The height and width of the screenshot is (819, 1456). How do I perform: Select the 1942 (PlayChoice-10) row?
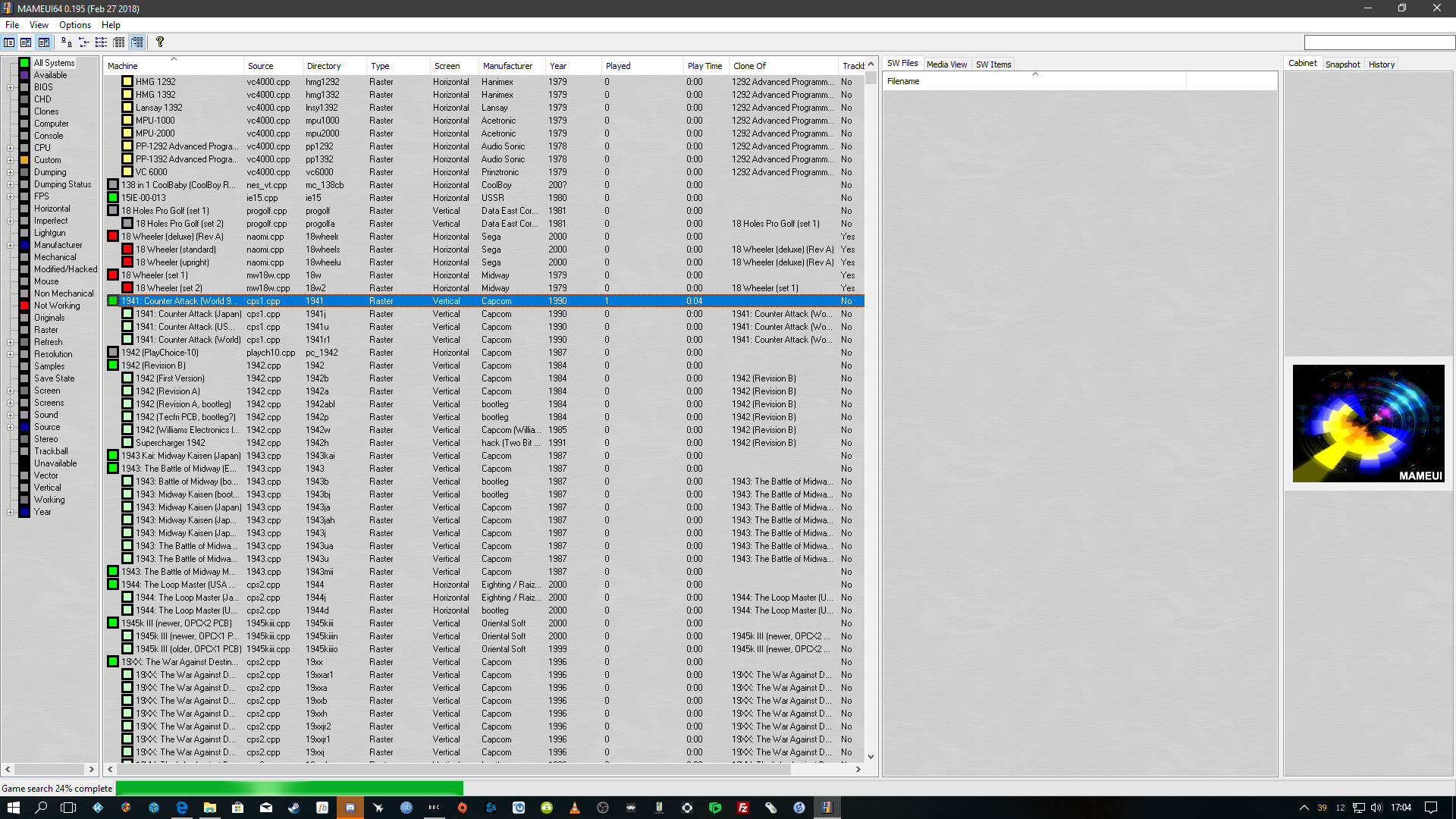(485, 353)
